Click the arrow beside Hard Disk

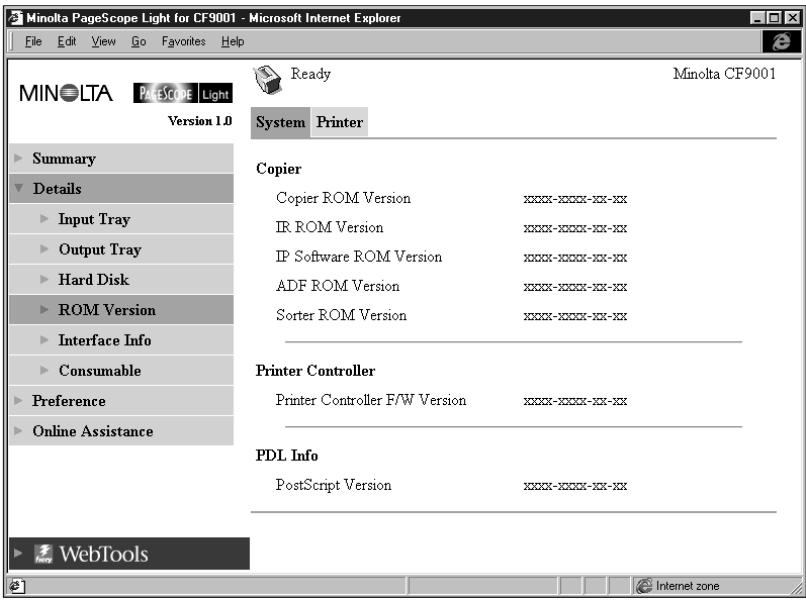pyautogui.click(x=44, y=279)
